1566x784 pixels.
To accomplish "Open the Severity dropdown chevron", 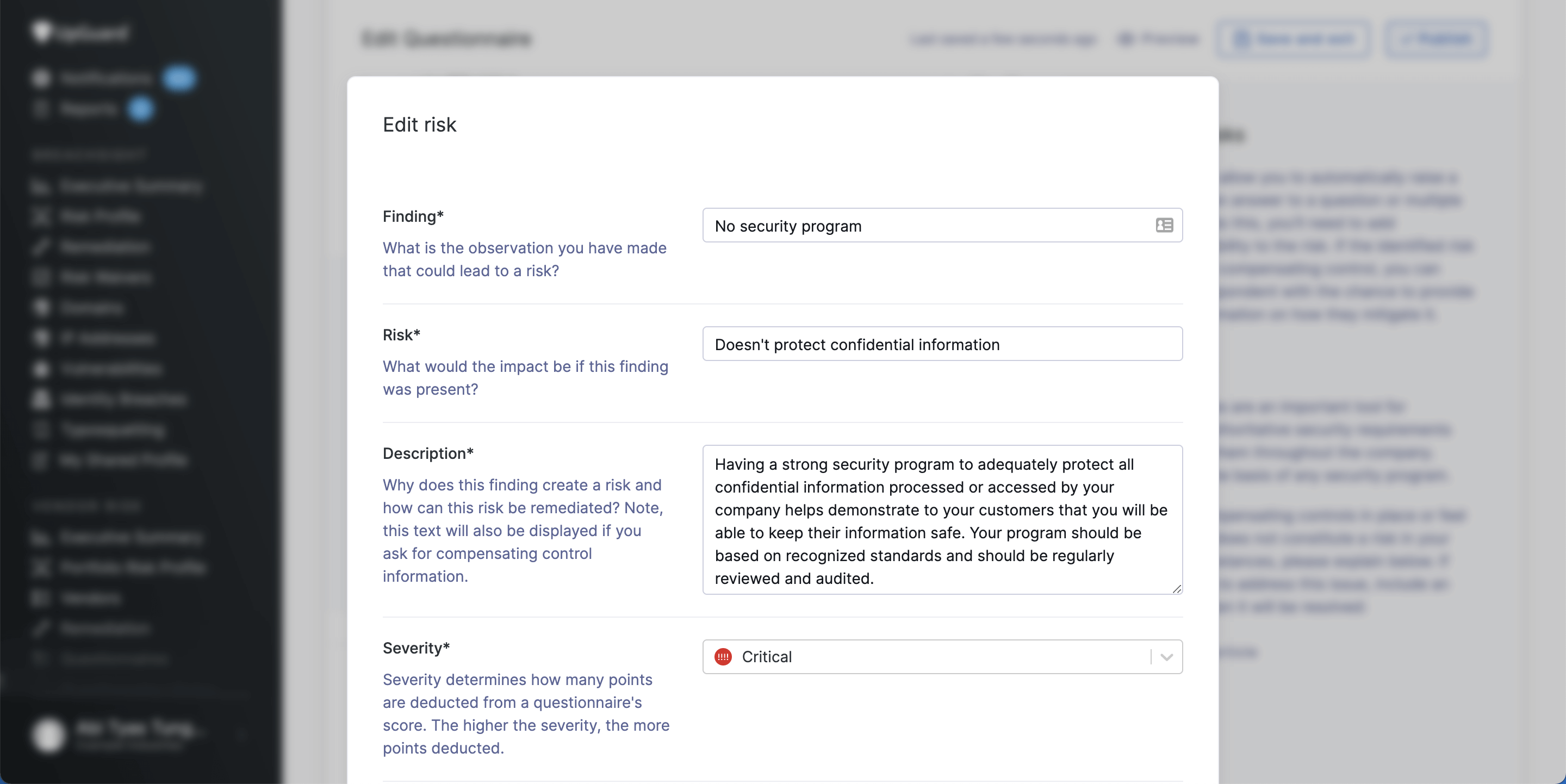I will click(1166, 657).
